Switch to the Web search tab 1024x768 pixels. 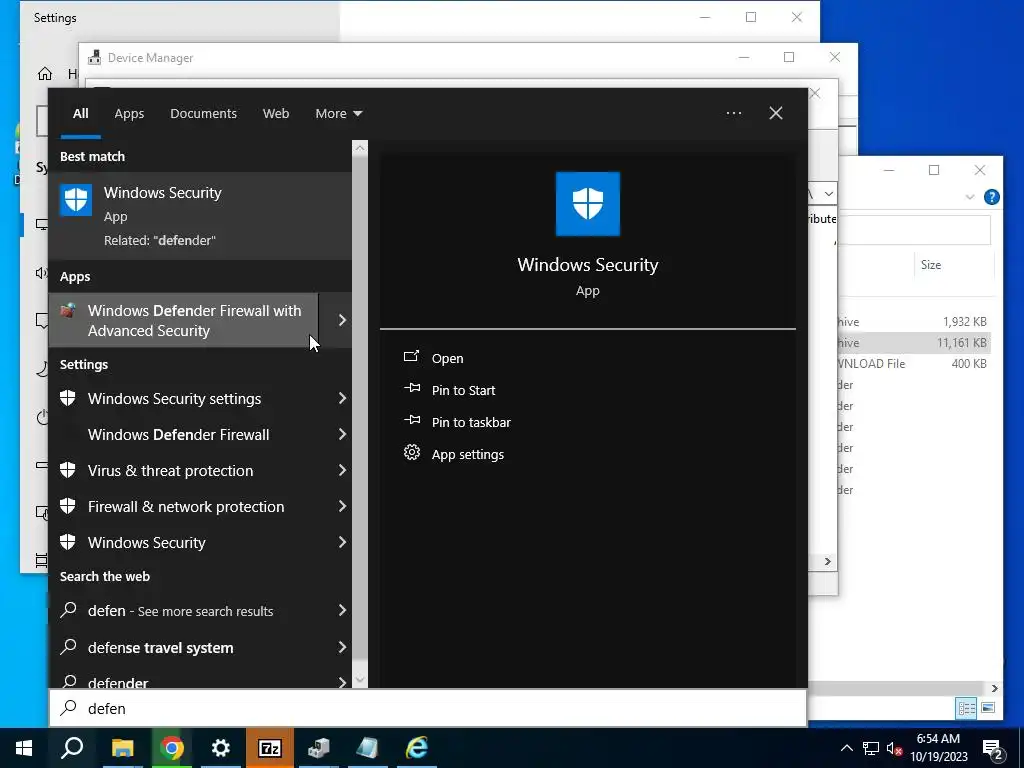pos(276,114)
